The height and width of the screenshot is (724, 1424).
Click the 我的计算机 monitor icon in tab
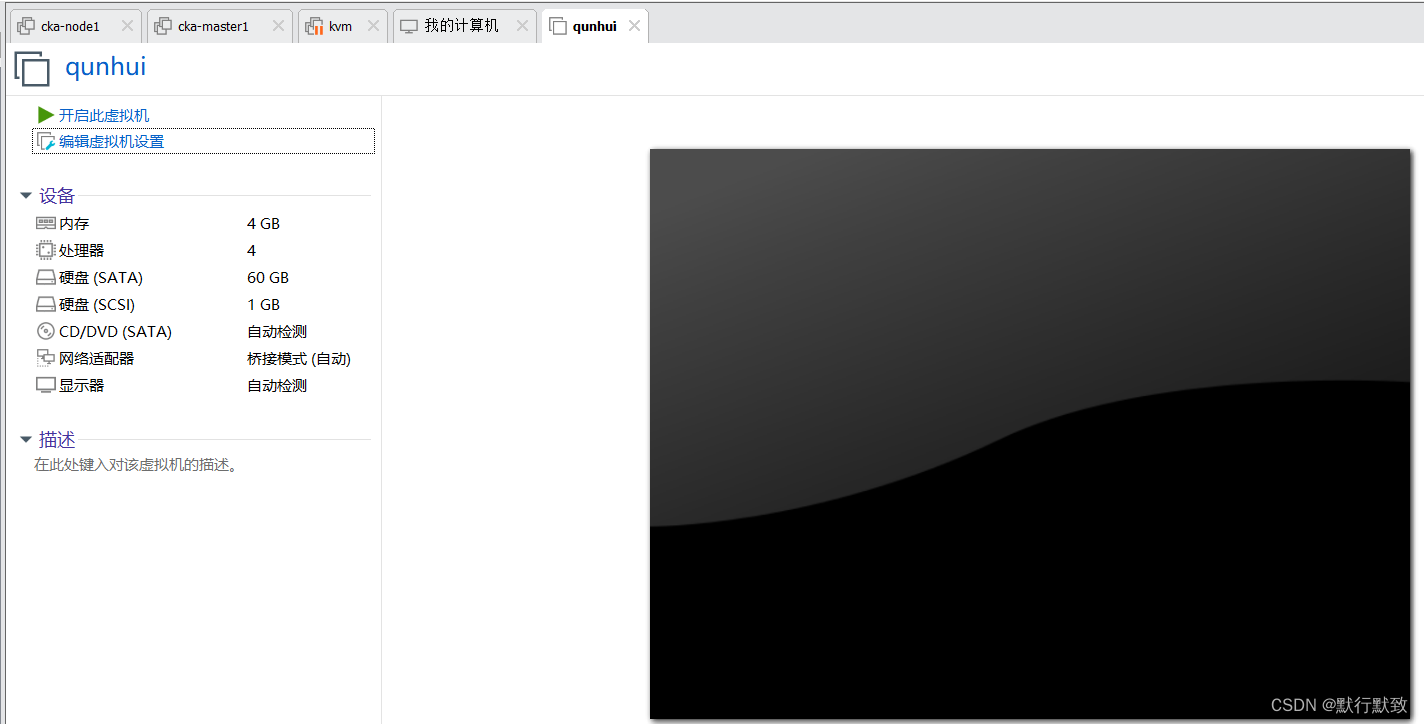(x=409, y=26)
